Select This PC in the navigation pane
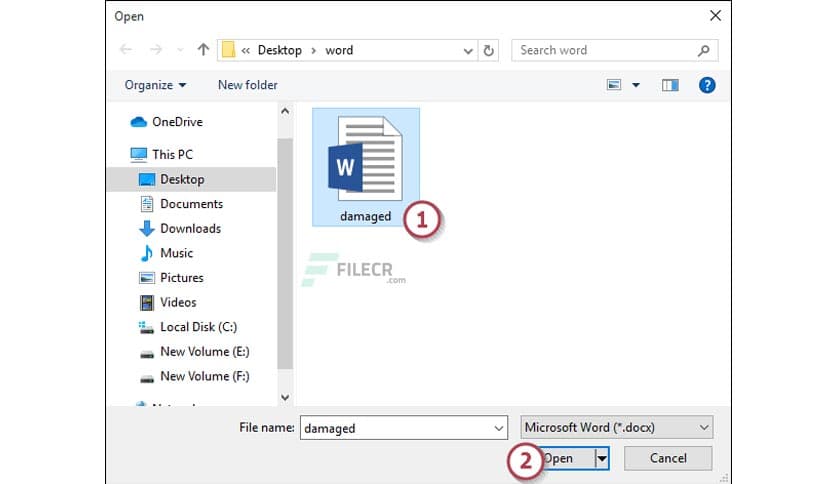 click(172, 155)
